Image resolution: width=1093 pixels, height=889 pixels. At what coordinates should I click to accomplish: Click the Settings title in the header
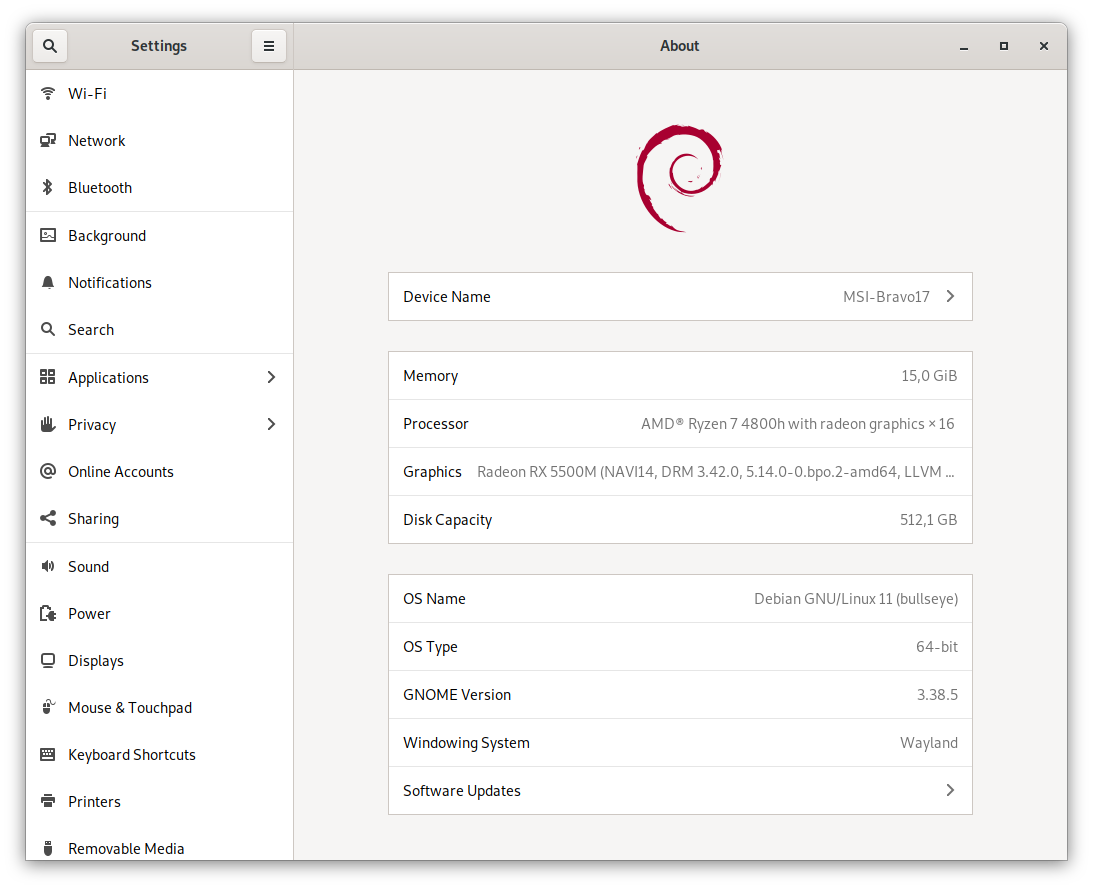159,46
